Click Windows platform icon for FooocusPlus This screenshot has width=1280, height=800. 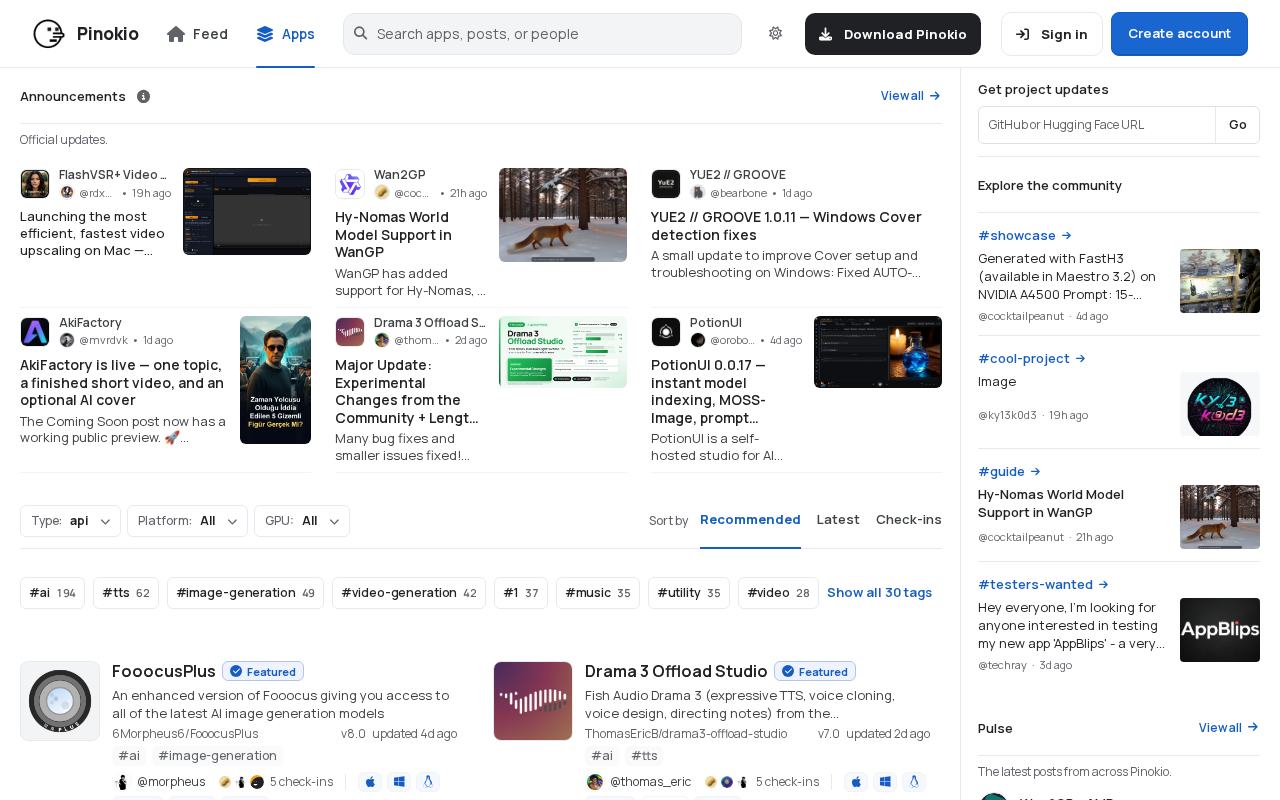399,782
